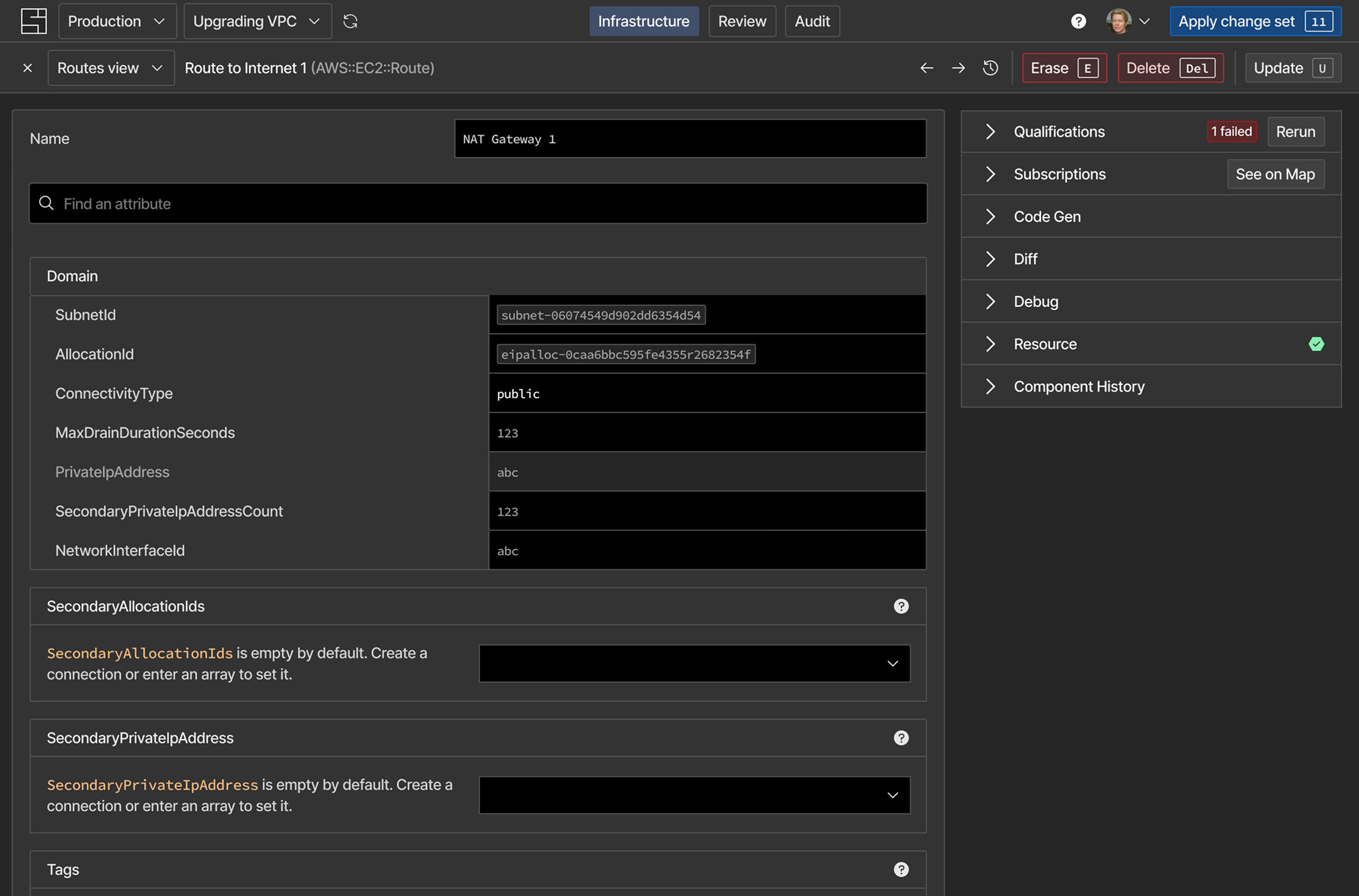
Task: Click the green Resource status check icon
Action: coord(1316,344)
